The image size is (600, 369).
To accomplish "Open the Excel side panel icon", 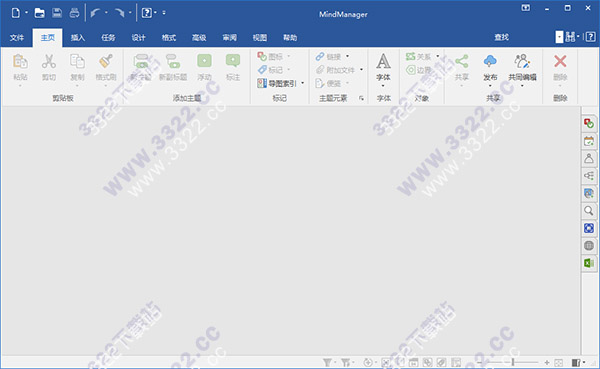I will 589,263.
